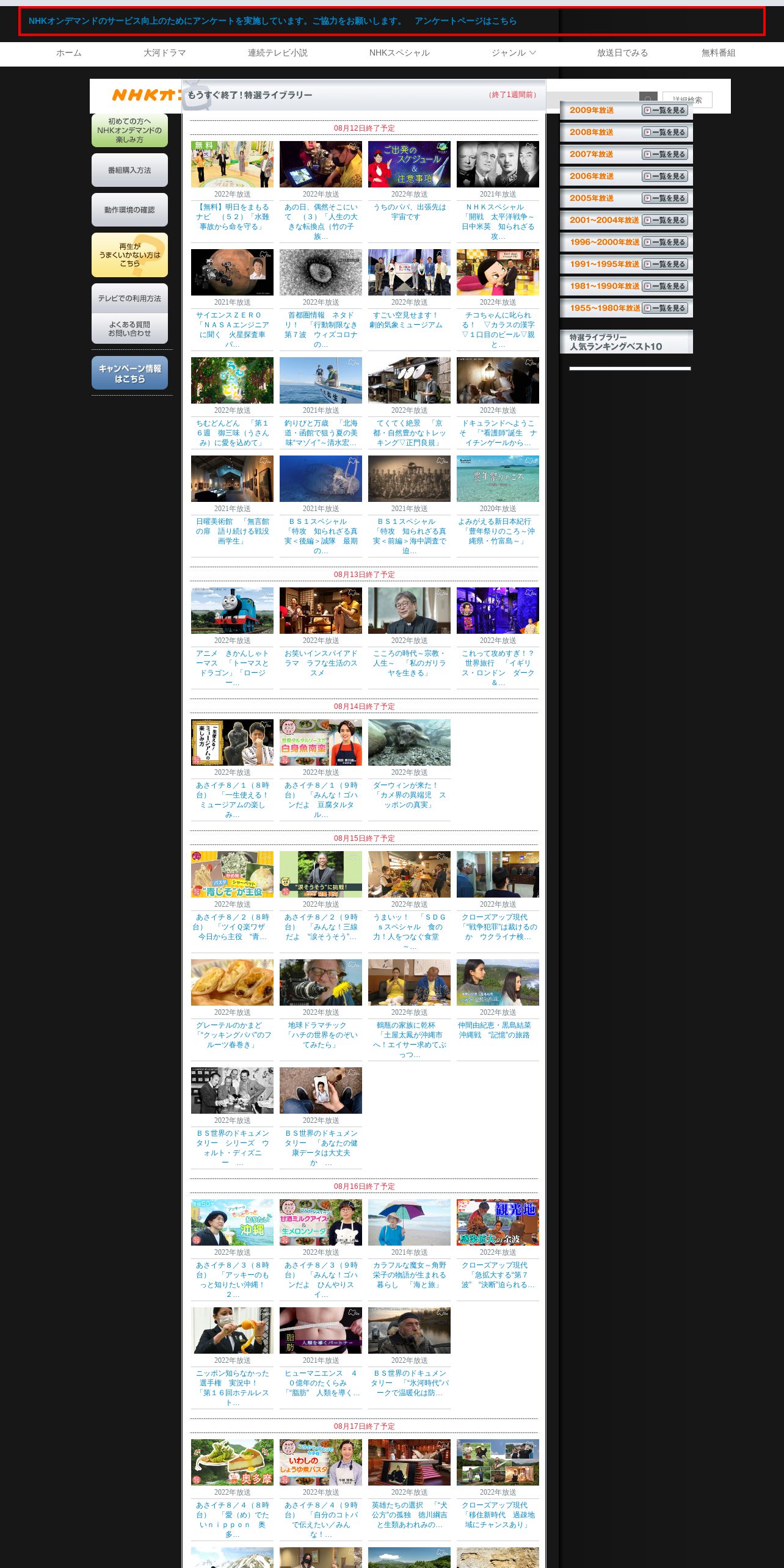Screen dimensions: 784x1568
Task: Open the うちのパパ、出張先は宇宙です thumbnail
Action: click(x=409, y=164)
